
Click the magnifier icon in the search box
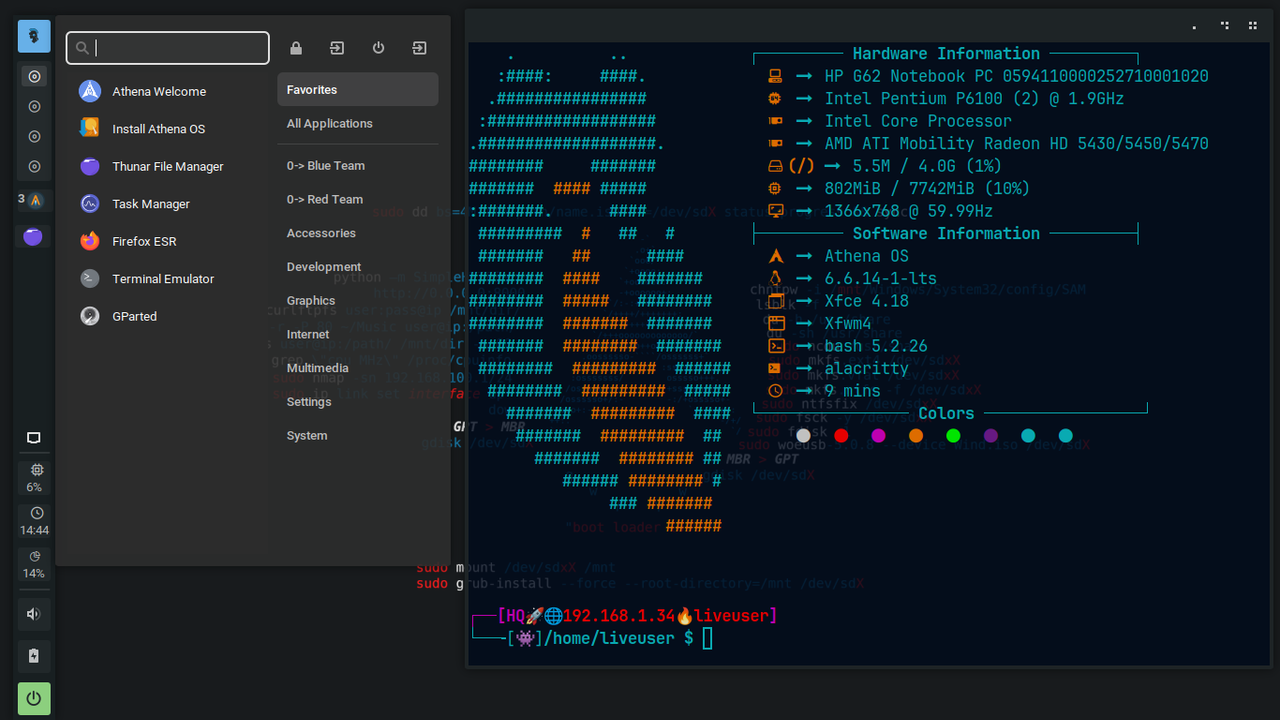click(x=82, y=48)
